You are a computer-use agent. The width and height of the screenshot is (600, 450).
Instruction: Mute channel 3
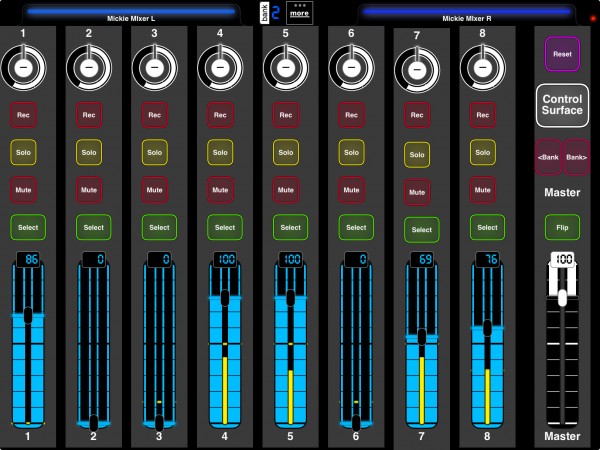155,190
